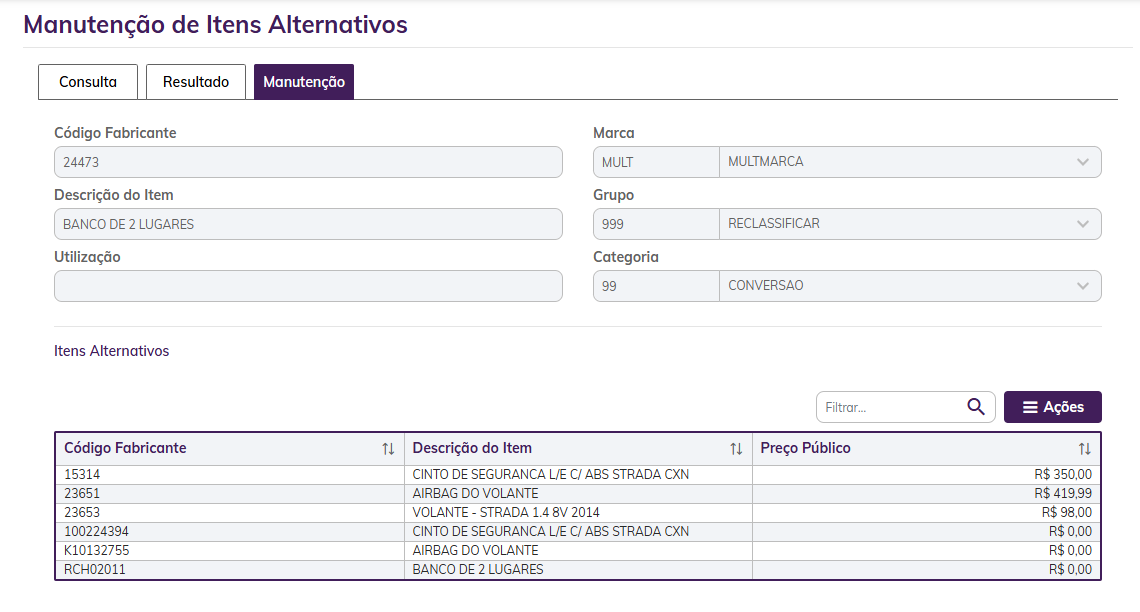The image size is (1140, 612).
Task: Sort by Código Fabricante column arrows
Action: pyautogui.click(x=388, y=449)
